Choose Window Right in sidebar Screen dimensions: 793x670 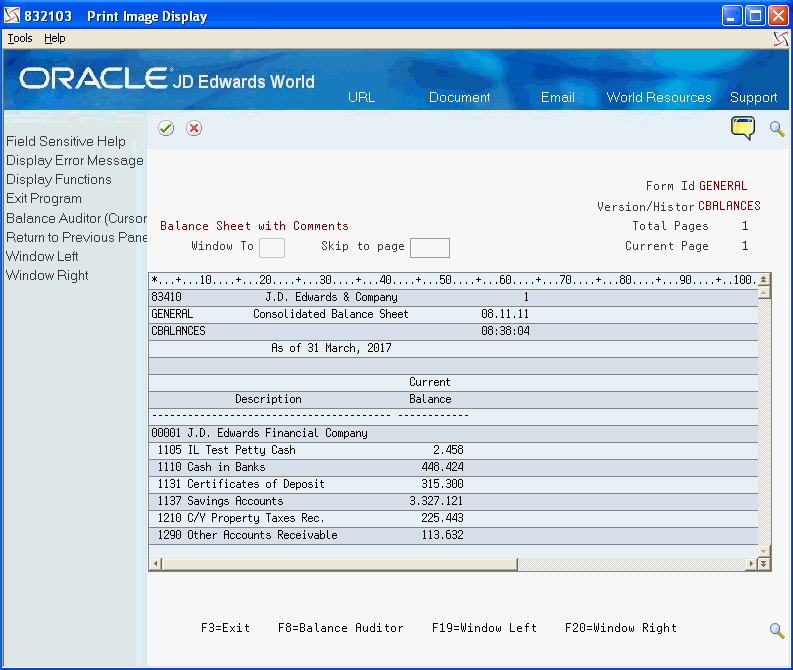(47, 276)
